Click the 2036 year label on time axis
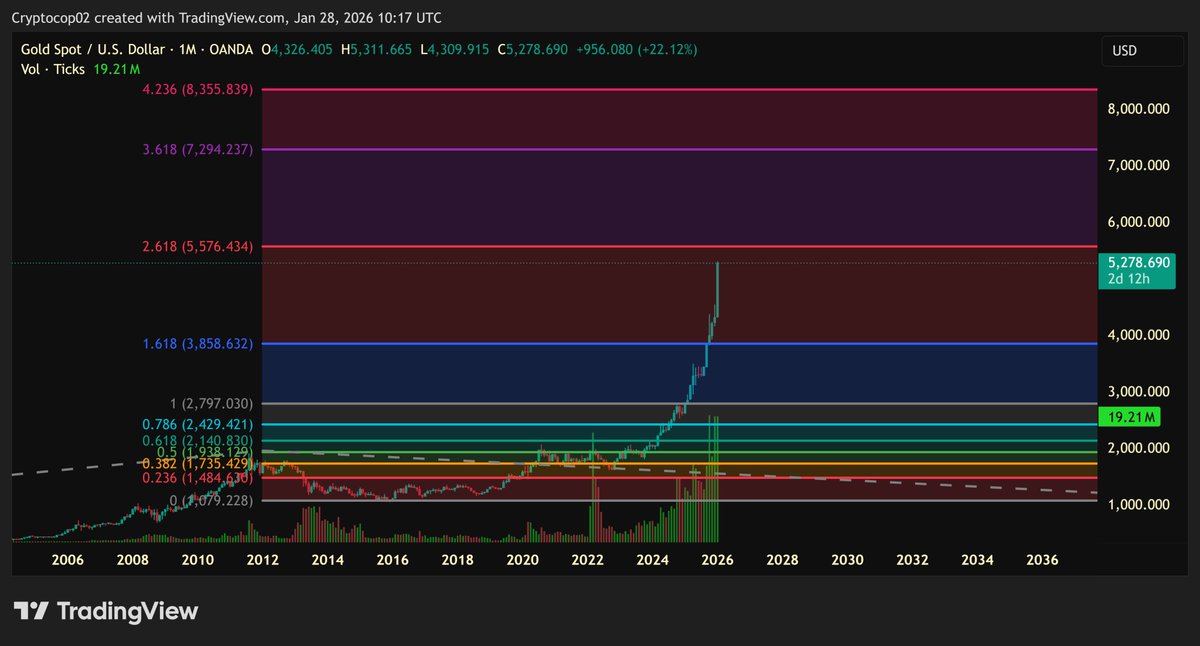Viewport: 1200px width, 646px height. click(x=1043, y=560)
